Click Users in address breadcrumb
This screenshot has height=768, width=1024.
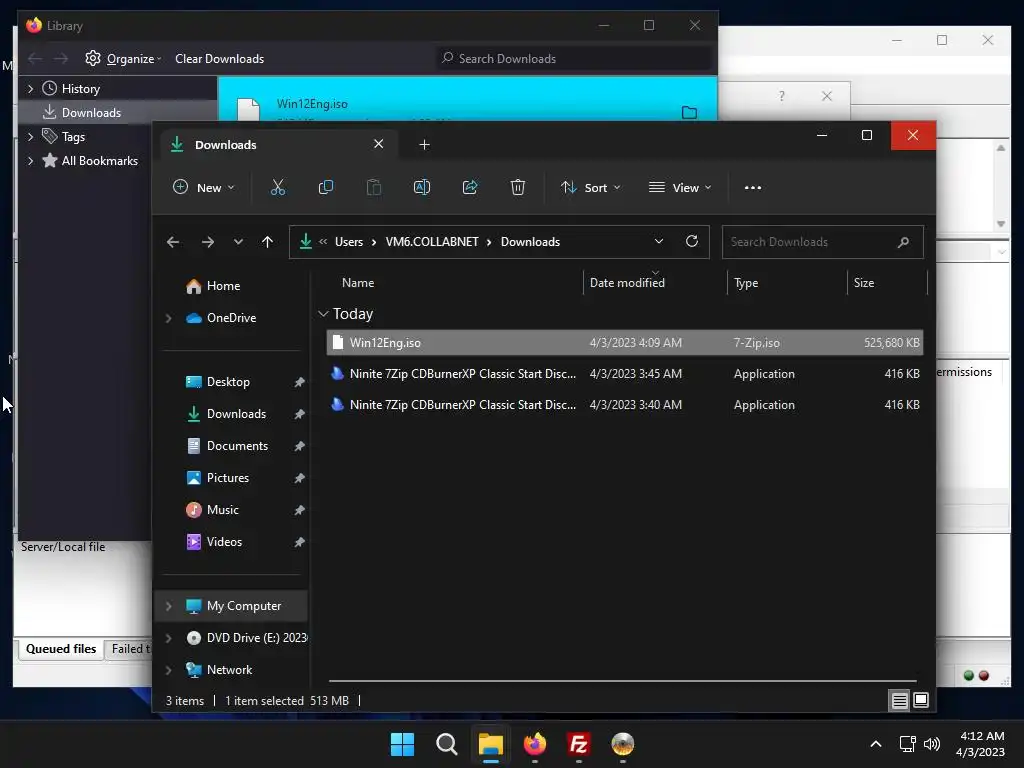pos(349,242)
